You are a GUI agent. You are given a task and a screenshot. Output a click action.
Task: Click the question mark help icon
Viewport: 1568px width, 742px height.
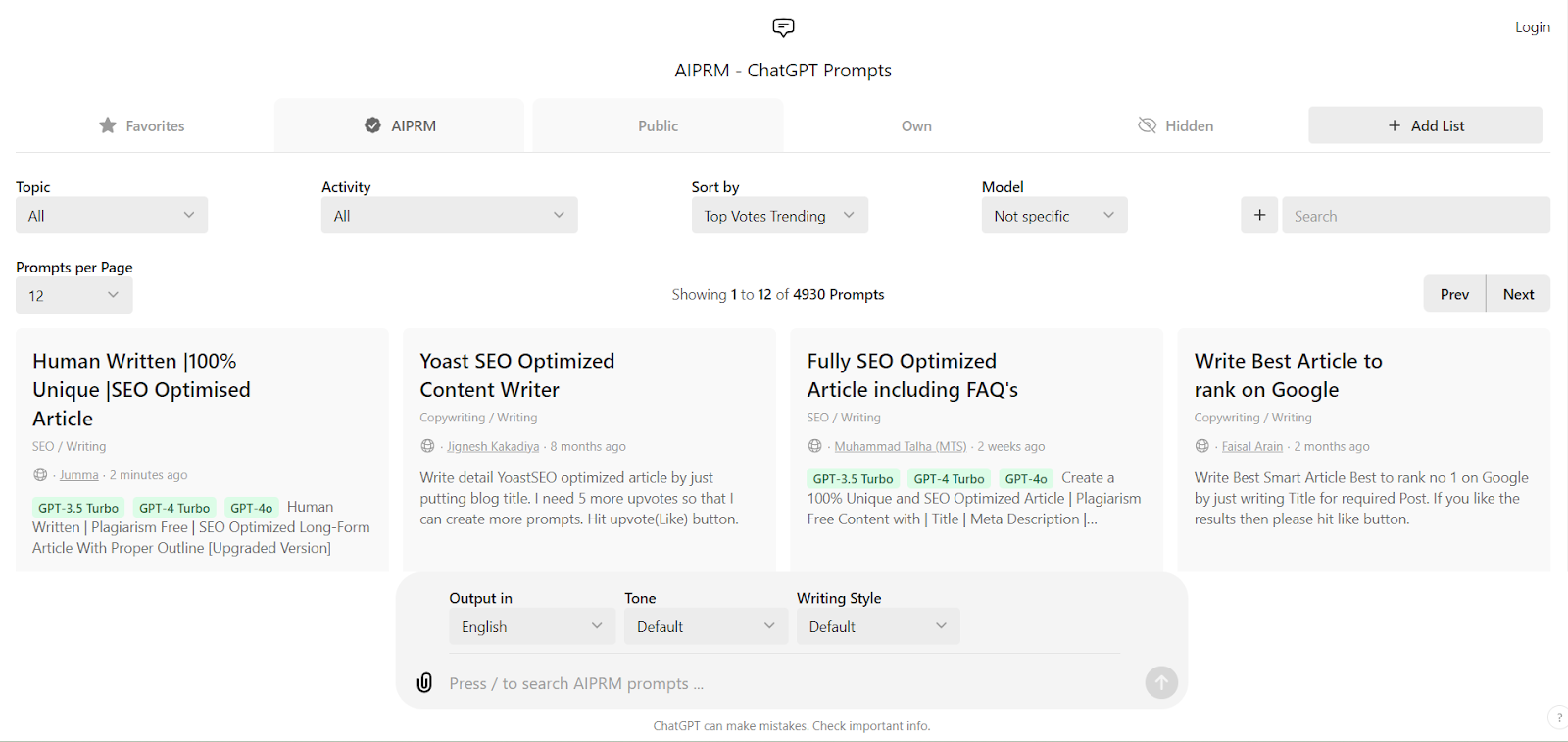[1558, 717]
